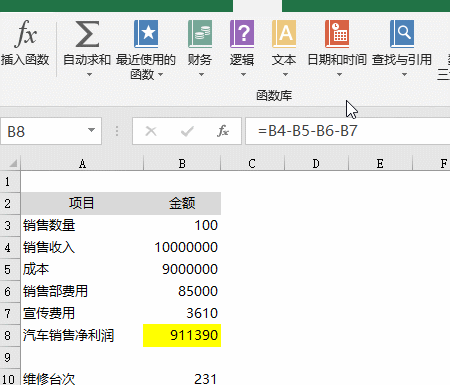The height and width of the screenshot is (385, 450).
Task: Select row 5 header
Action: click(x=10, y=269)
